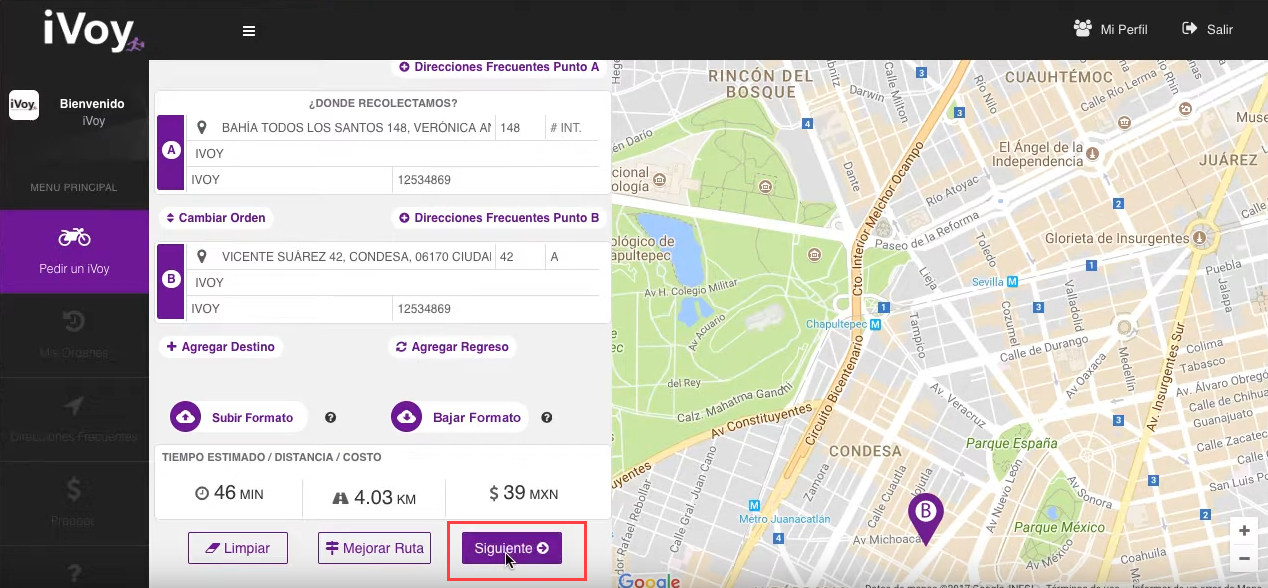Click the purple B map marker
This screenshot has width=1268, height=588.
[926, 514]
